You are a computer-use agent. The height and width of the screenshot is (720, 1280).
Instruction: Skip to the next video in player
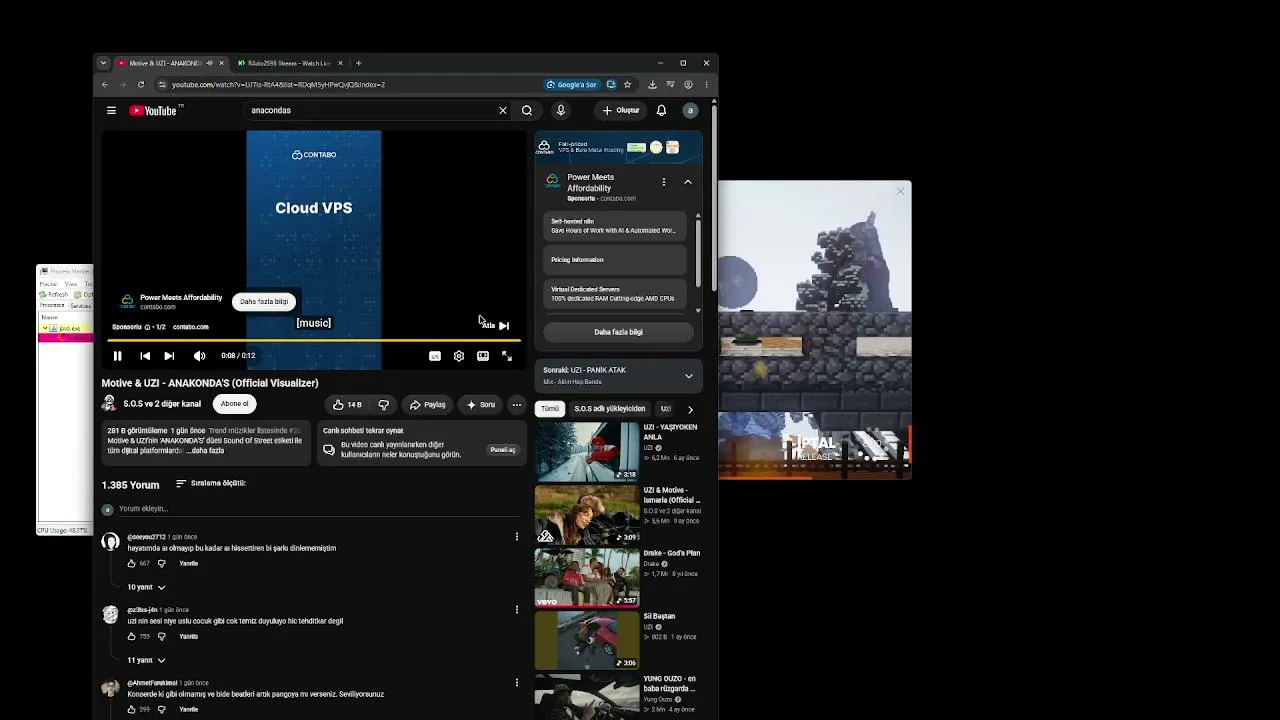(169, 356)
